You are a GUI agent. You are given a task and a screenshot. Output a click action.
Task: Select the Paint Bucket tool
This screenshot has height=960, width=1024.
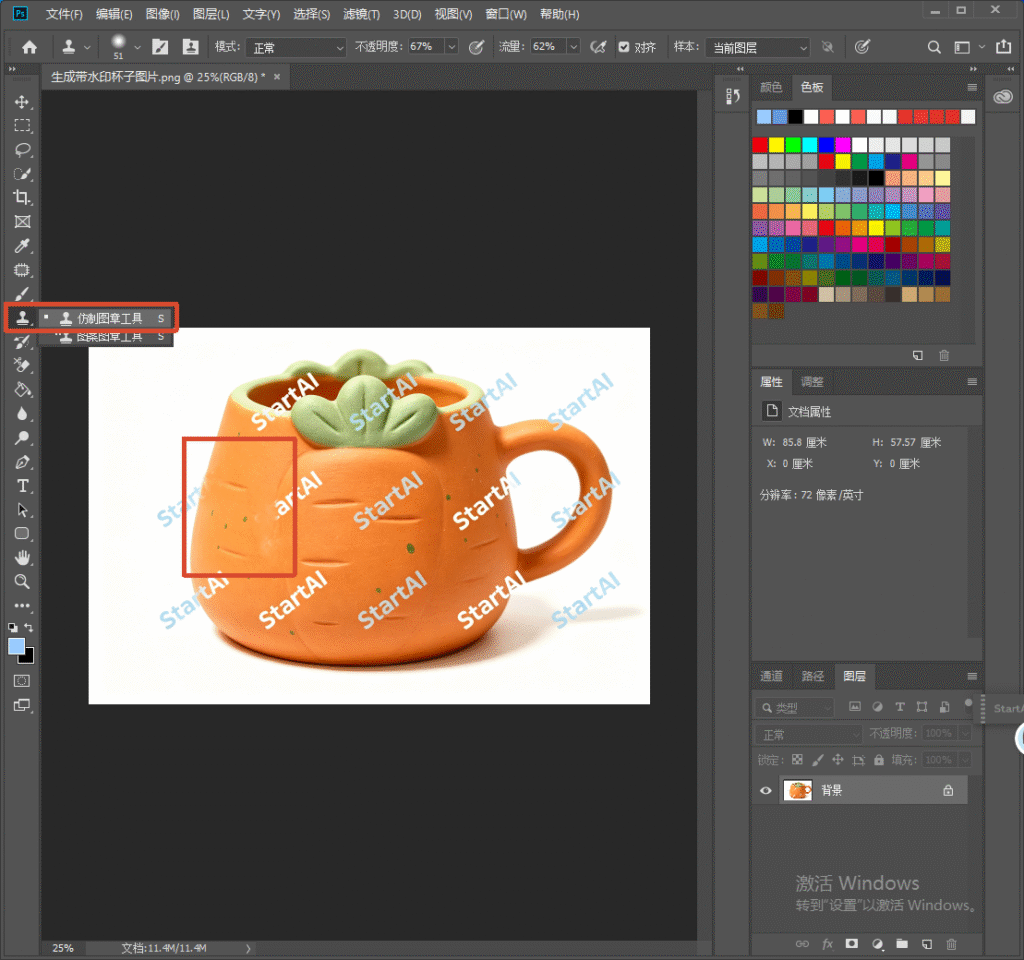(x=22, y=390)
